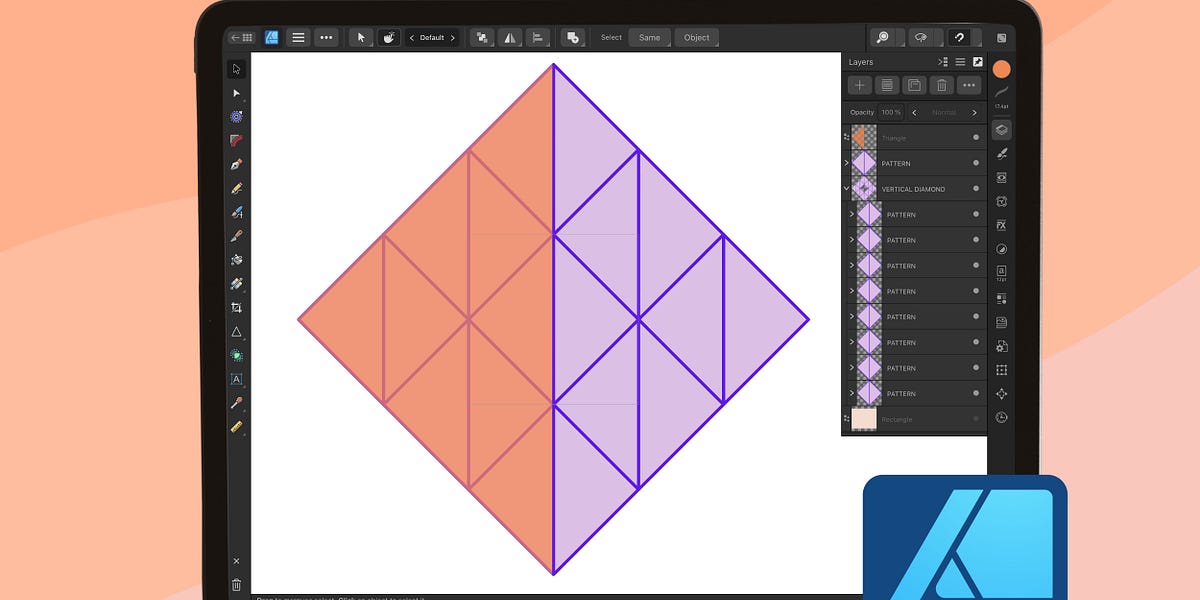Open the hamburger menu in the top toolbar
The image size is (1200, 600).
point(298,37)
